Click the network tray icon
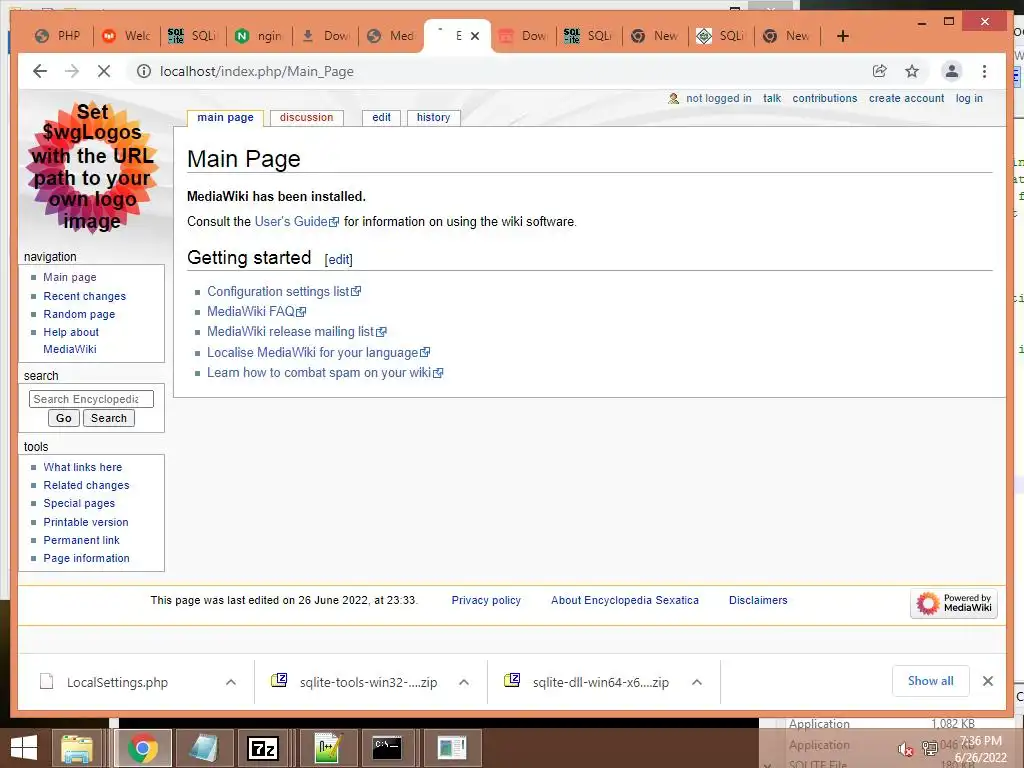 click(x=929, y=748)
